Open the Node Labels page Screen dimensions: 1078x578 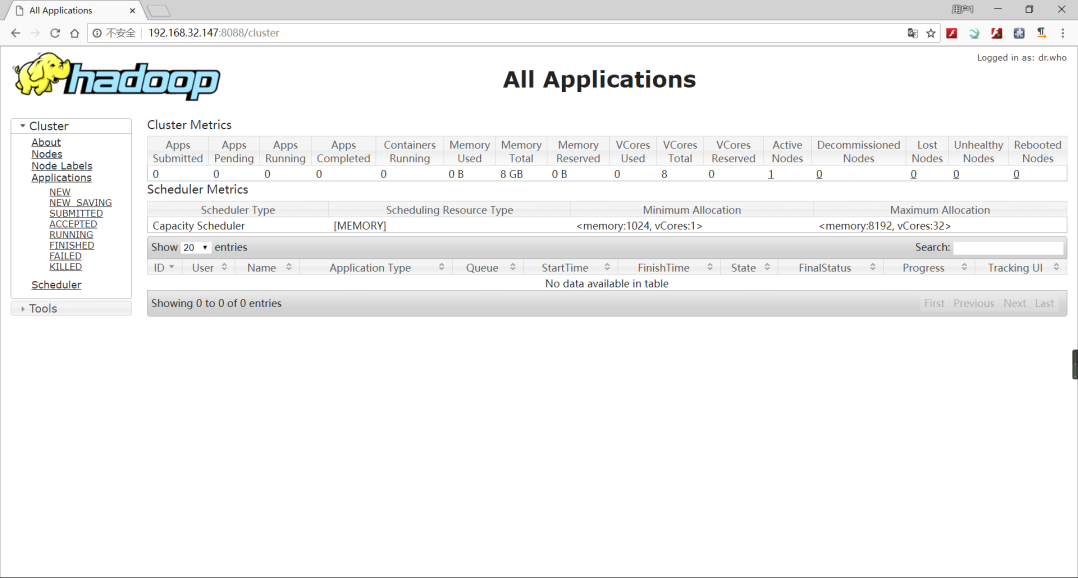point(62,166)
